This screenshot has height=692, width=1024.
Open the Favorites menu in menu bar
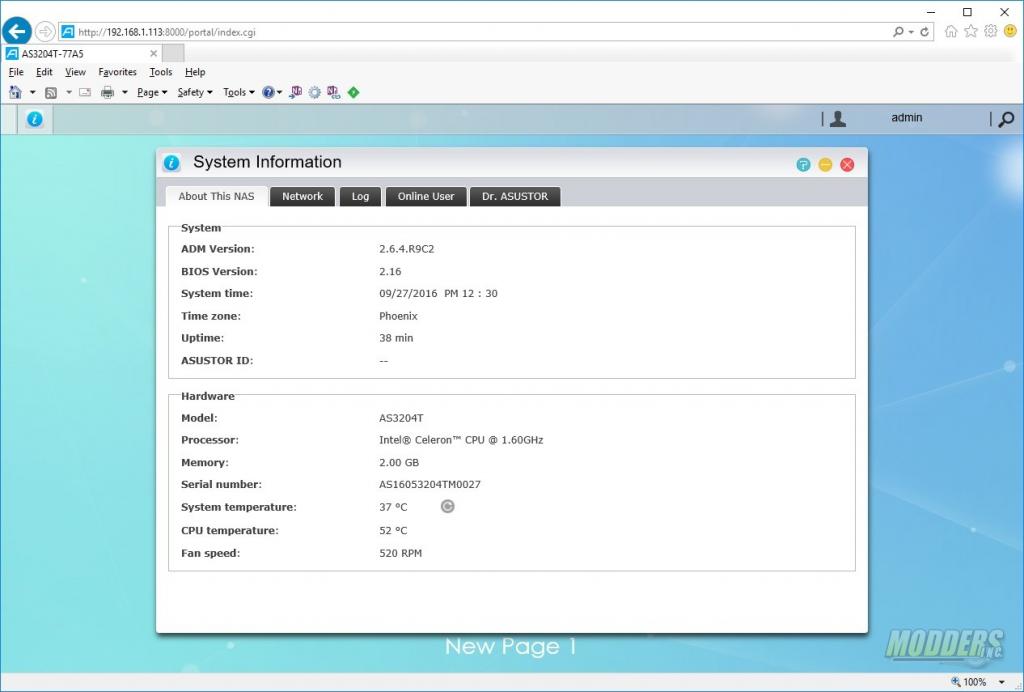pyautogui.click(x=117, y=72)
